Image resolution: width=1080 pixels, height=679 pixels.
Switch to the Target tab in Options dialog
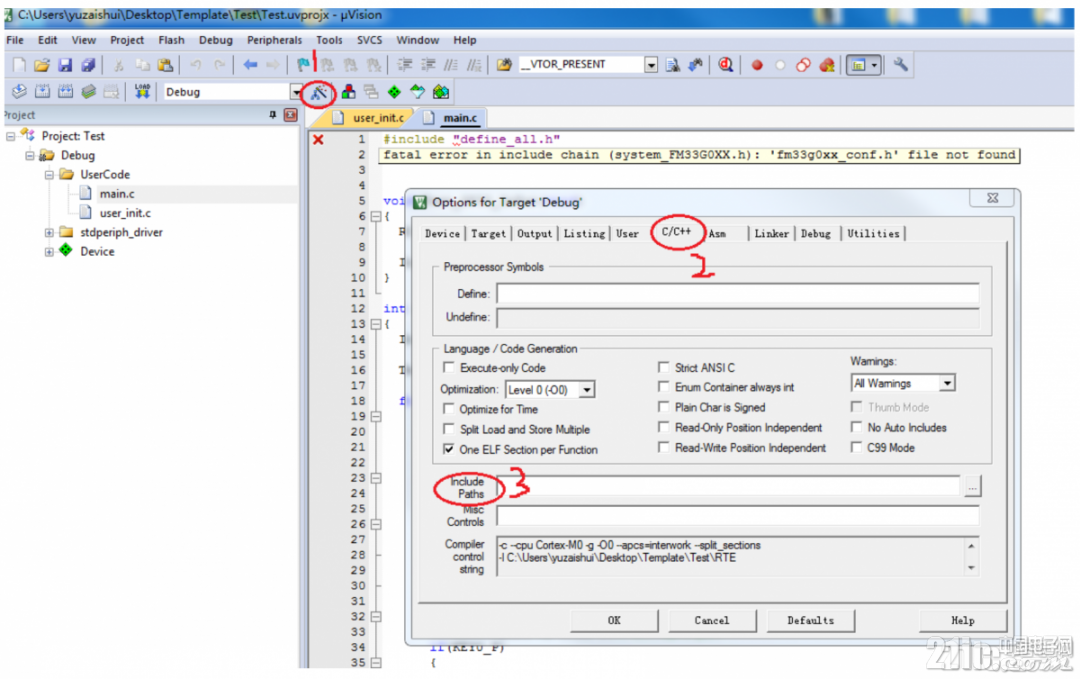coord(488,234)
